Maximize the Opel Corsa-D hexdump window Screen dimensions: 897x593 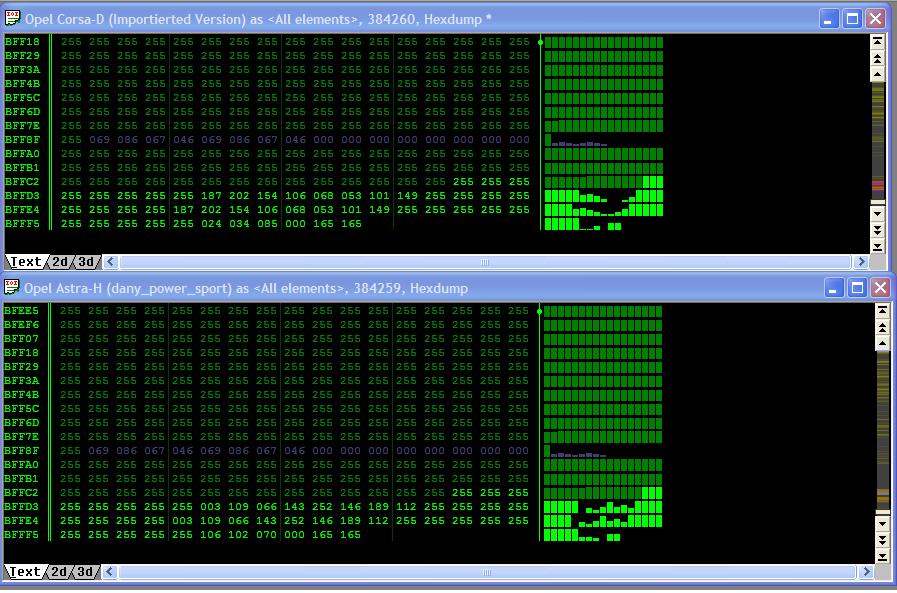[852, 18]
